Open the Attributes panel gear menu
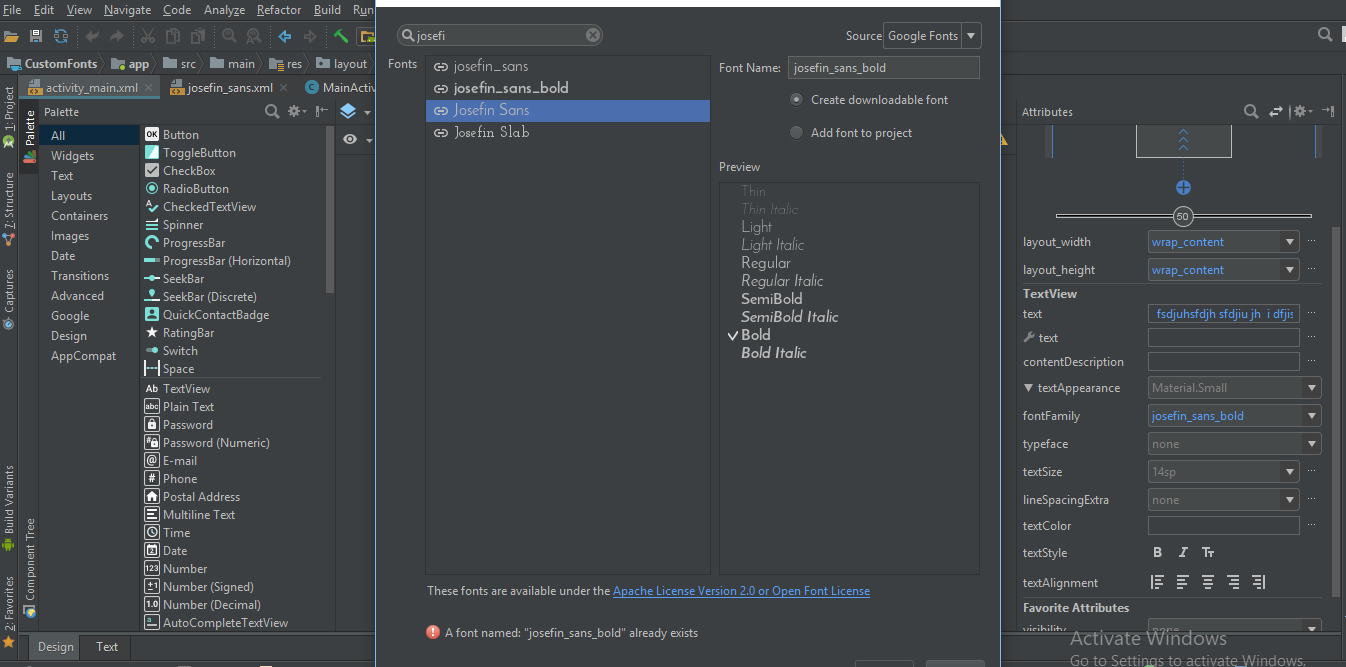Viewport: 1346px width, 667px height. click(1302, 112)
